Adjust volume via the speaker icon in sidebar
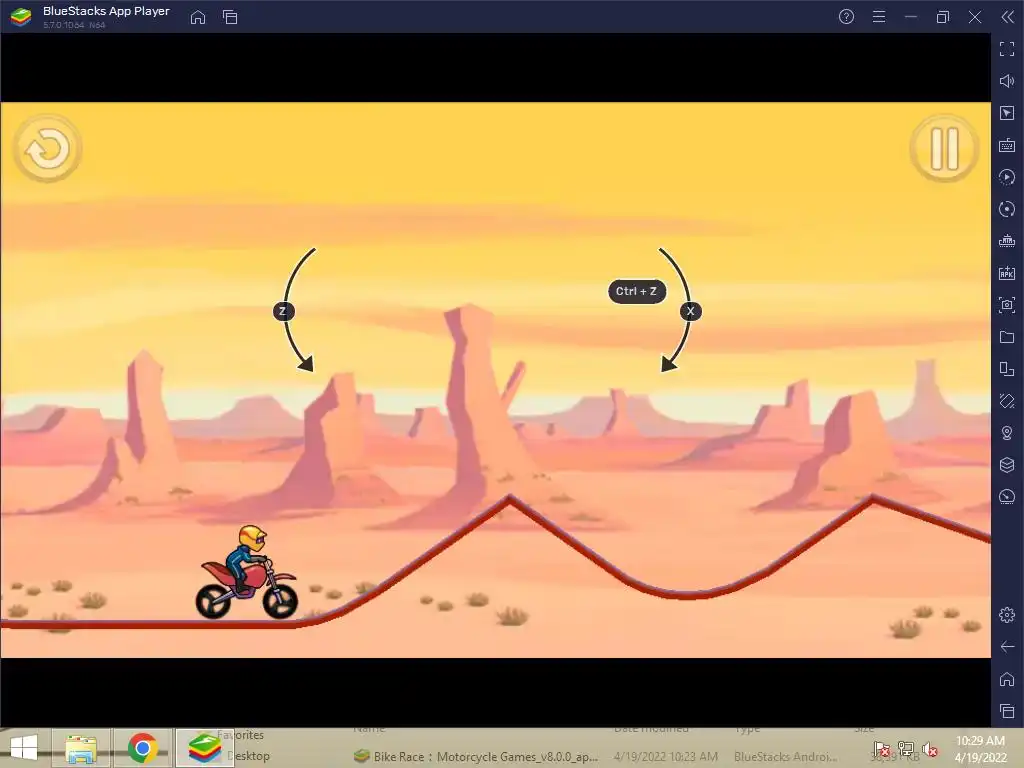Screen dimensions: 1024x768 (x=1007, y=81)
